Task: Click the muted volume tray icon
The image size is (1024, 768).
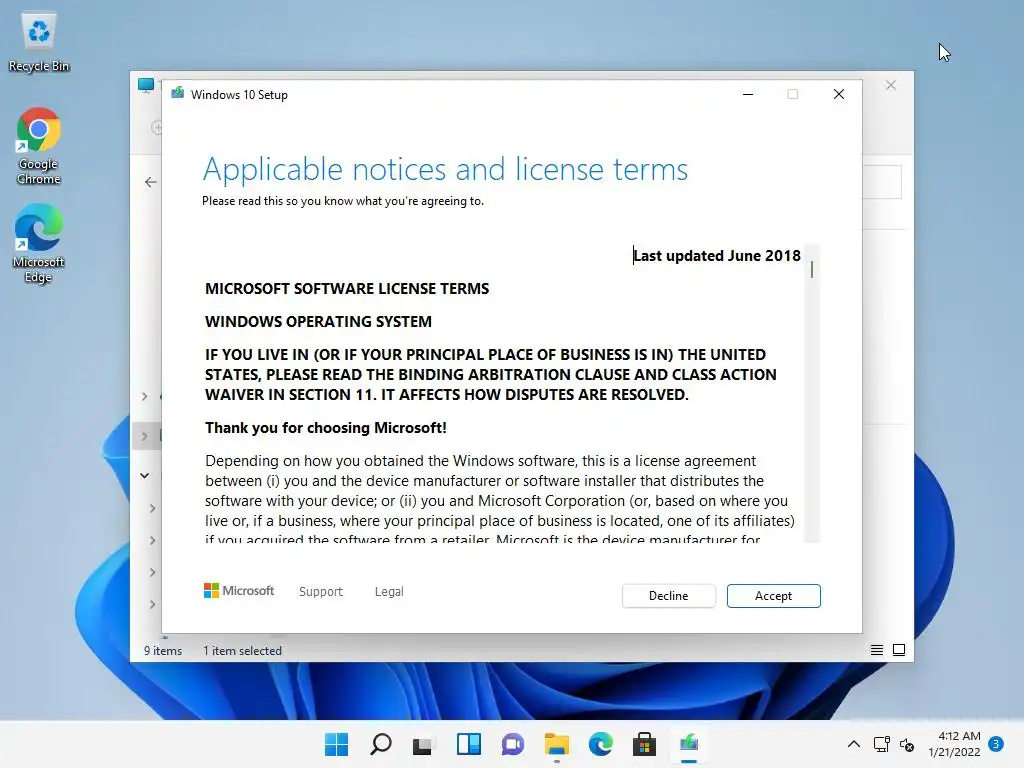Action: pyautogui.click(x=907, y=744)
